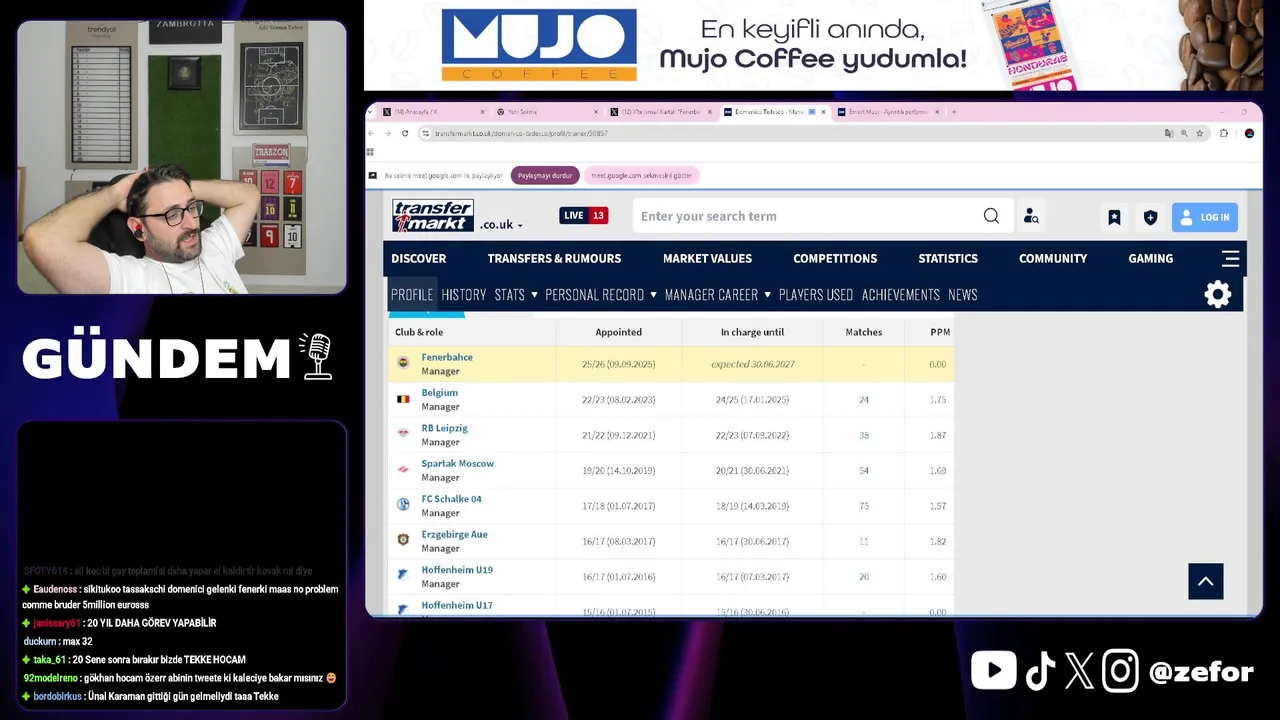Click the Transfermarkt logo
The image size is (1280, 720).
click(x=433, y=215)
